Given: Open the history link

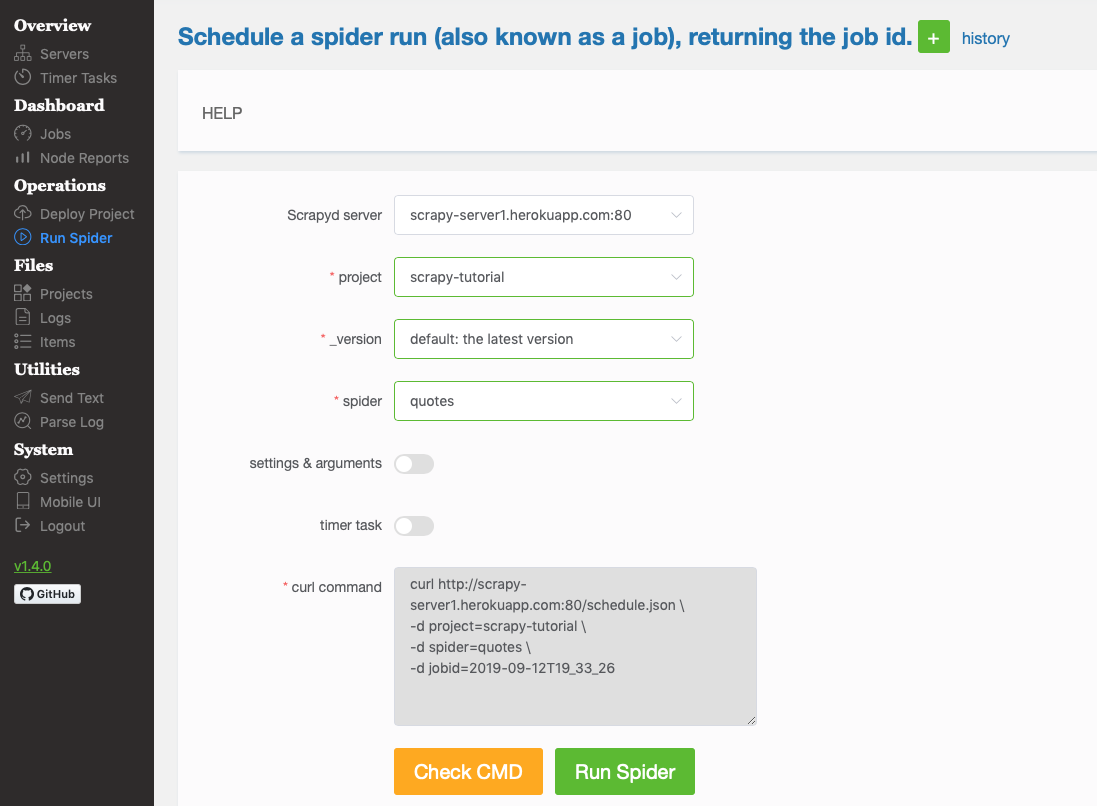Looking at the screenshot, I should (x=985, y=39).
